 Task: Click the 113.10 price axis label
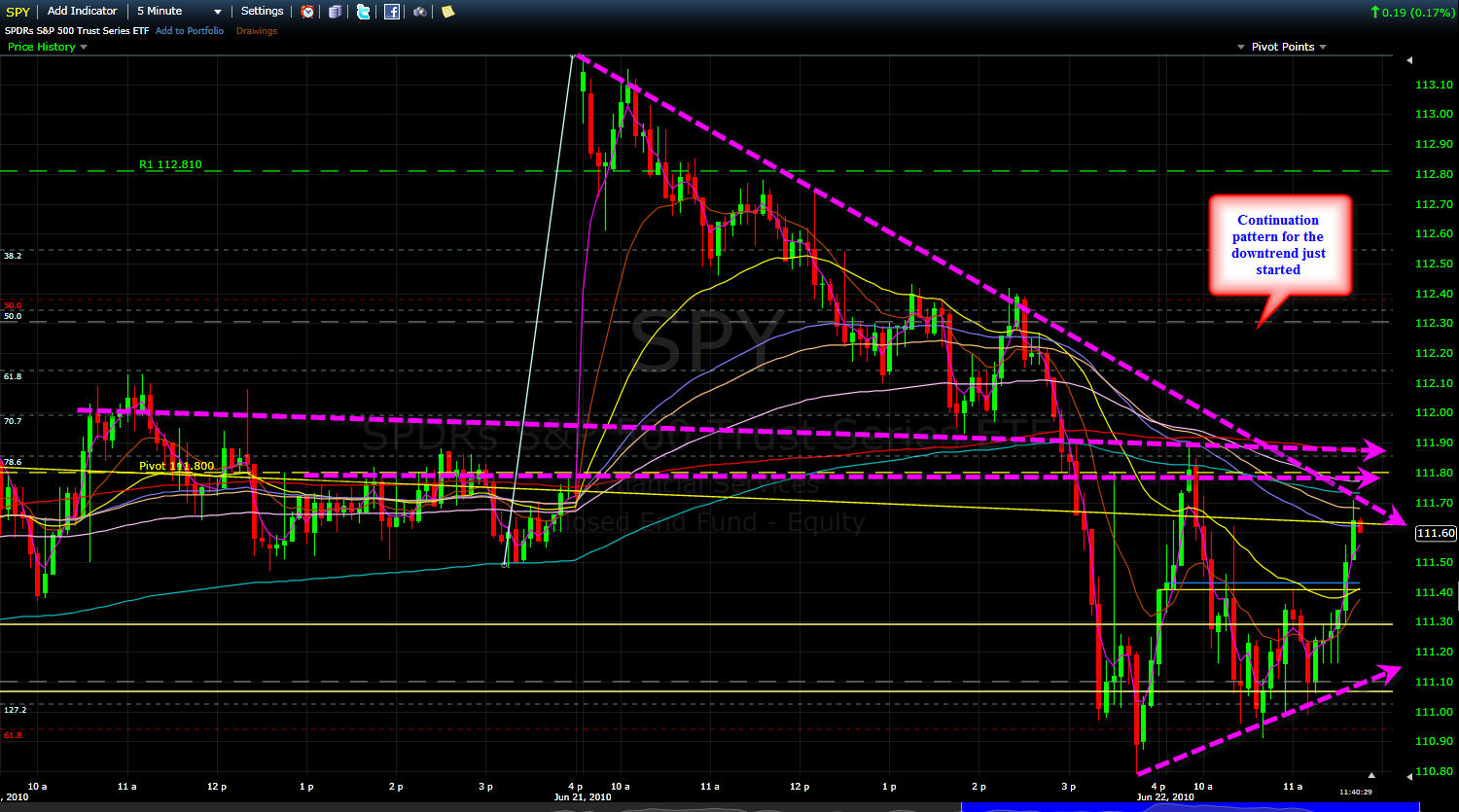1436,85
